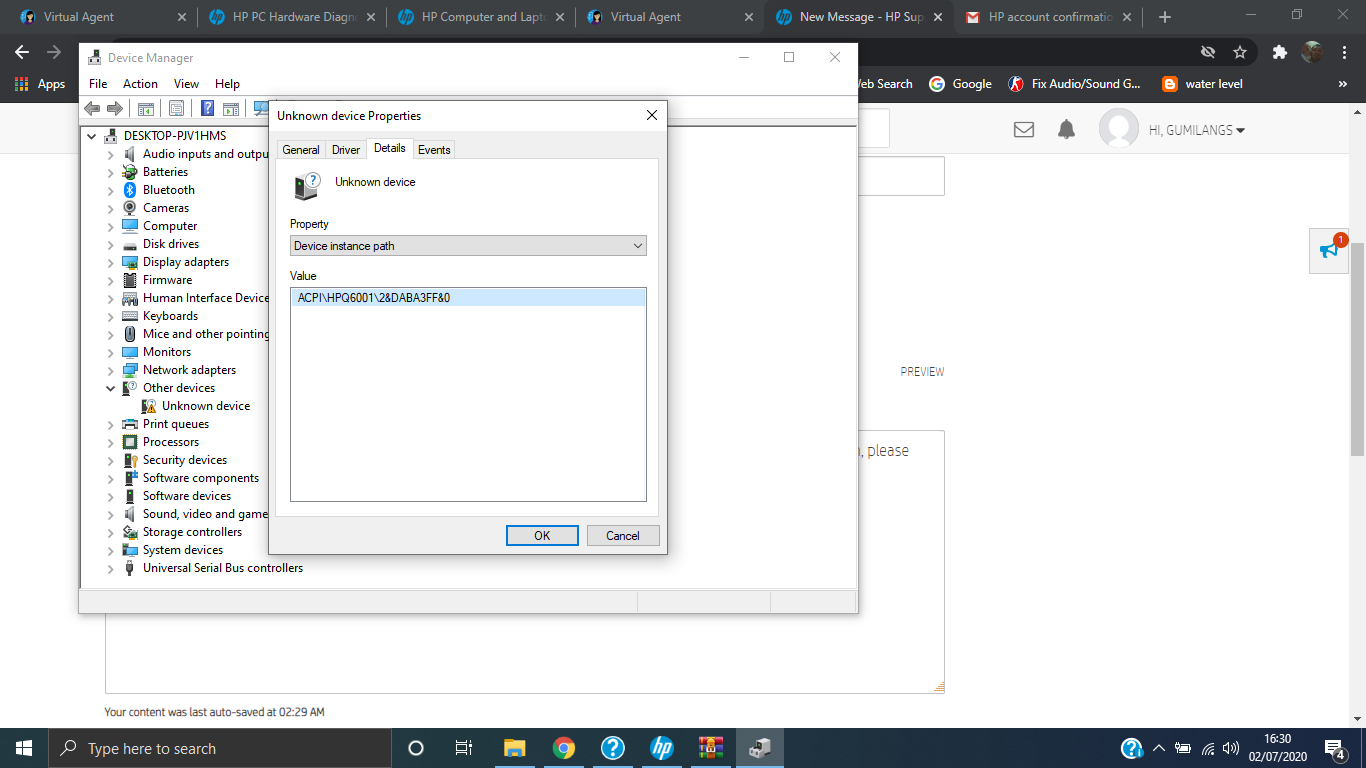
Task: Click the Forward navigation arrow in Device Manager
Action: 114,108
